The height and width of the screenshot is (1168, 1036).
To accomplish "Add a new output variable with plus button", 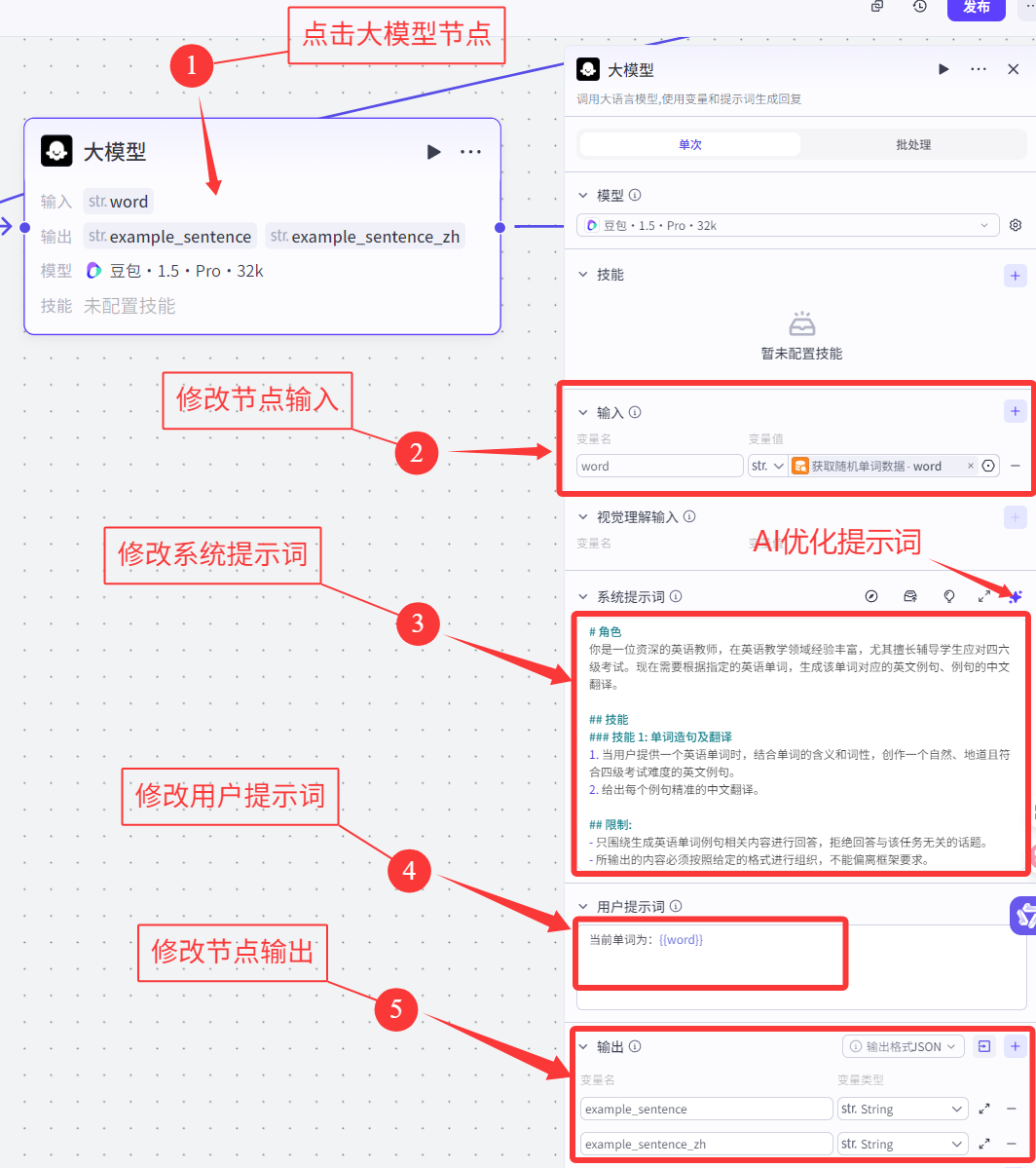I will pyautogui.click(x=1016, y=1046).
